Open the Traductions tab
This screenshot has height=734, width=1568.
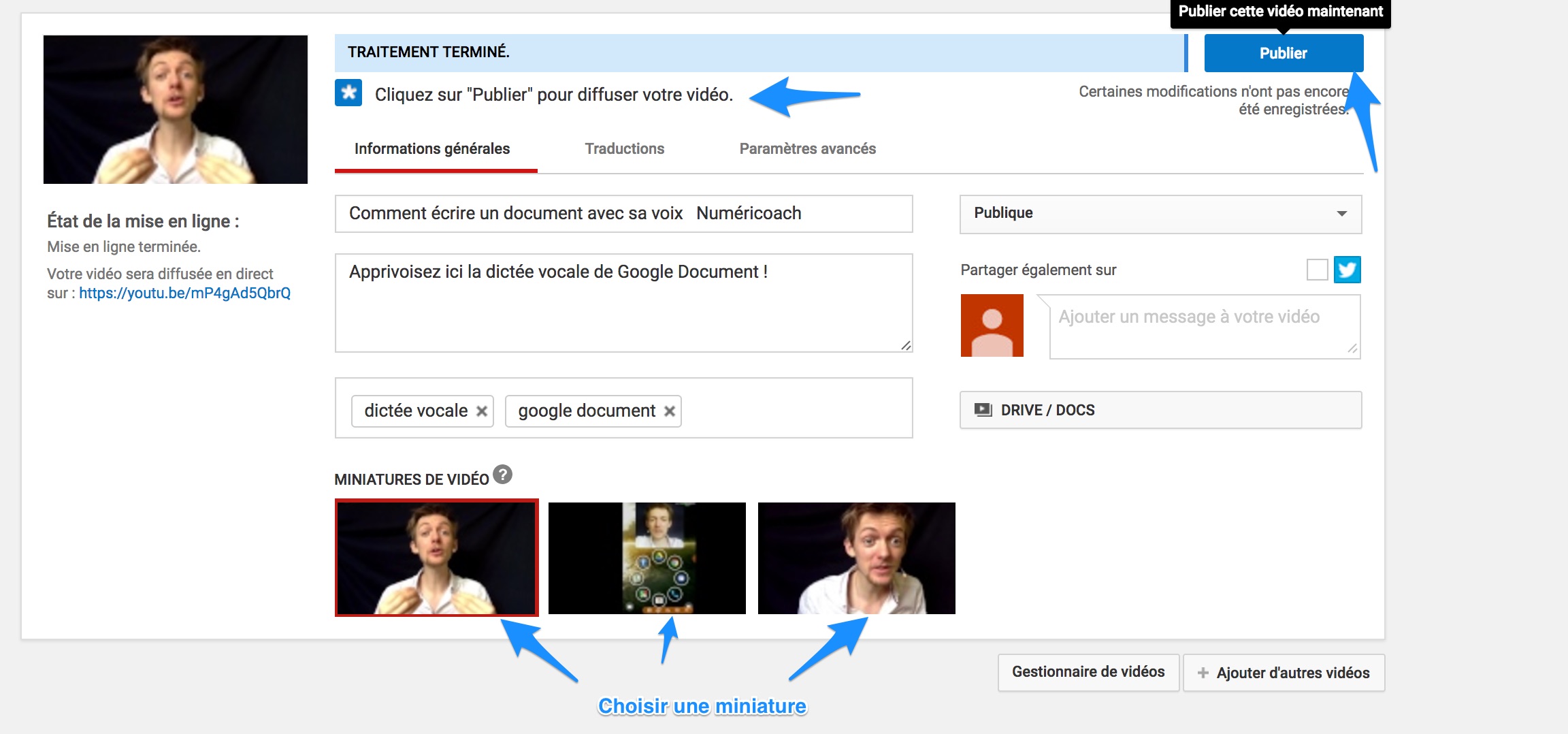(624, 148)
